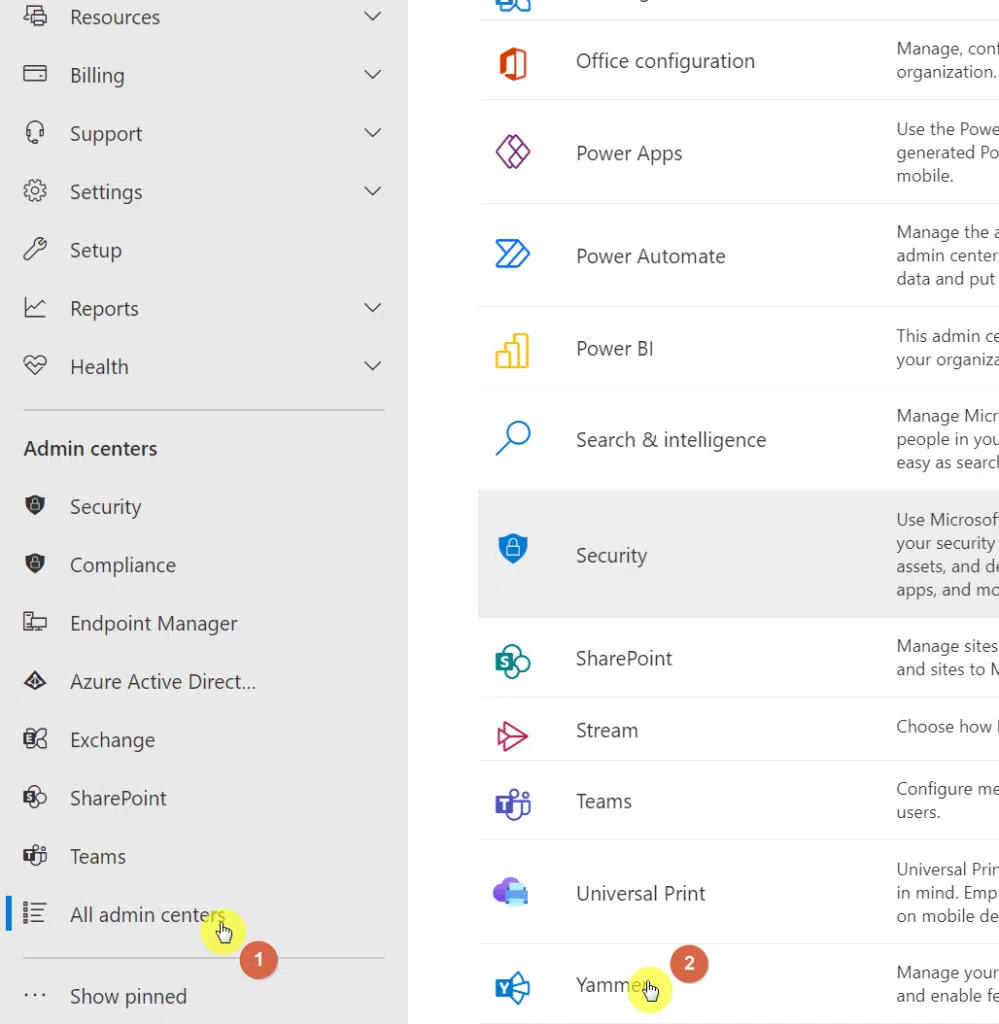Click the Universal Print cloud icon

[x=511, y=891]
